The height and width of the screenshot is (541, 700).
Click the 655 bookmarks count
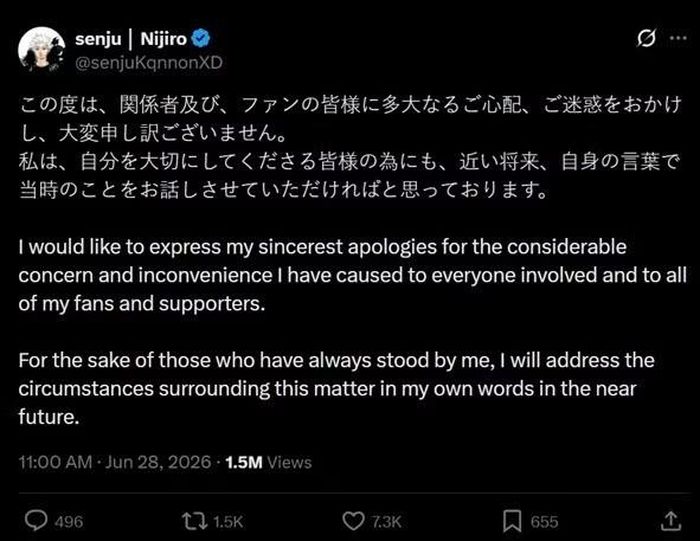pyautogui.click(x=544, y=521)
